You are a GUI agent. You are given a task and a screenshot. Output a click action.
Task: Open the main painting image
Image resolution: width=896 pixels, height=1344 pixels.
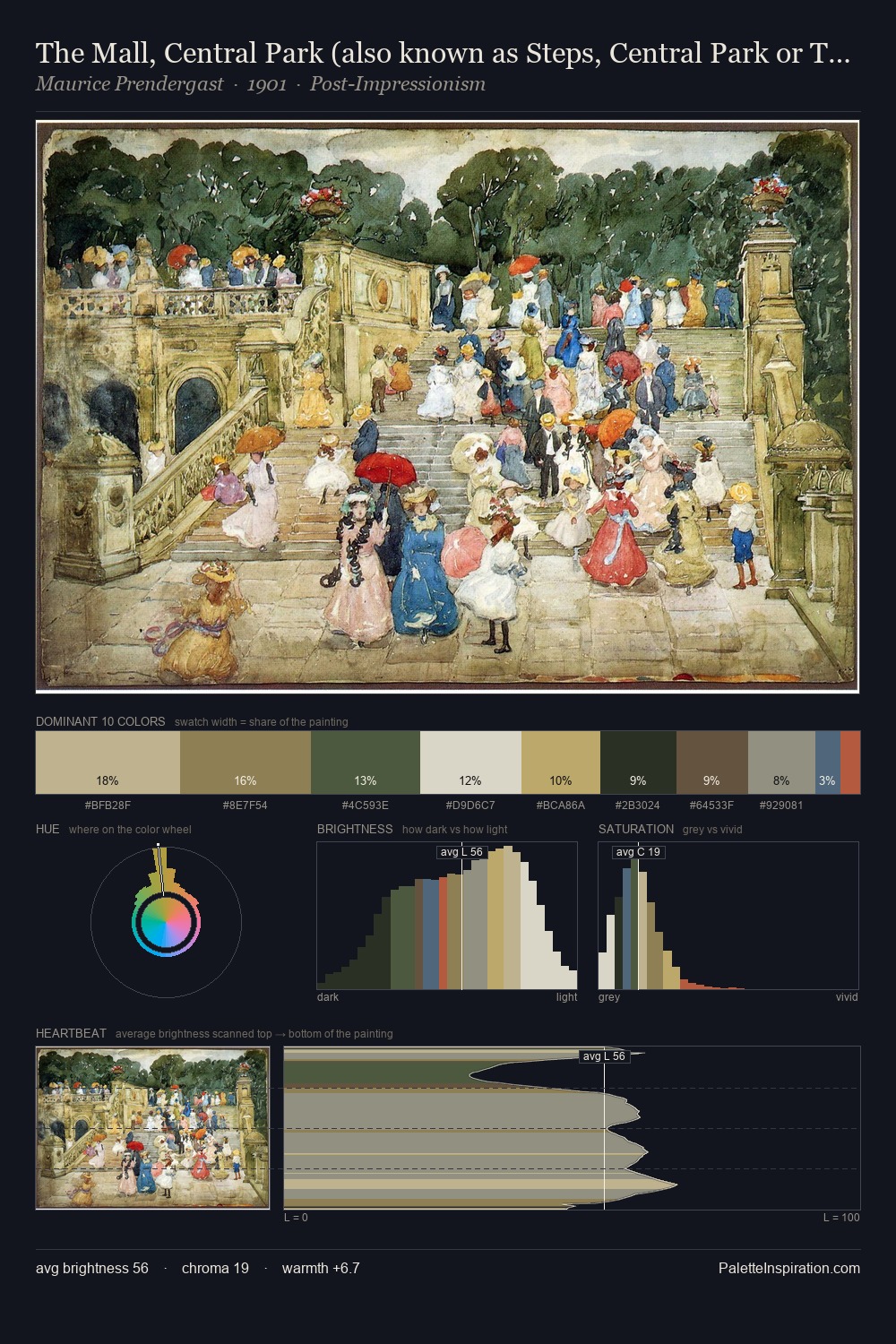click(448, 407)
